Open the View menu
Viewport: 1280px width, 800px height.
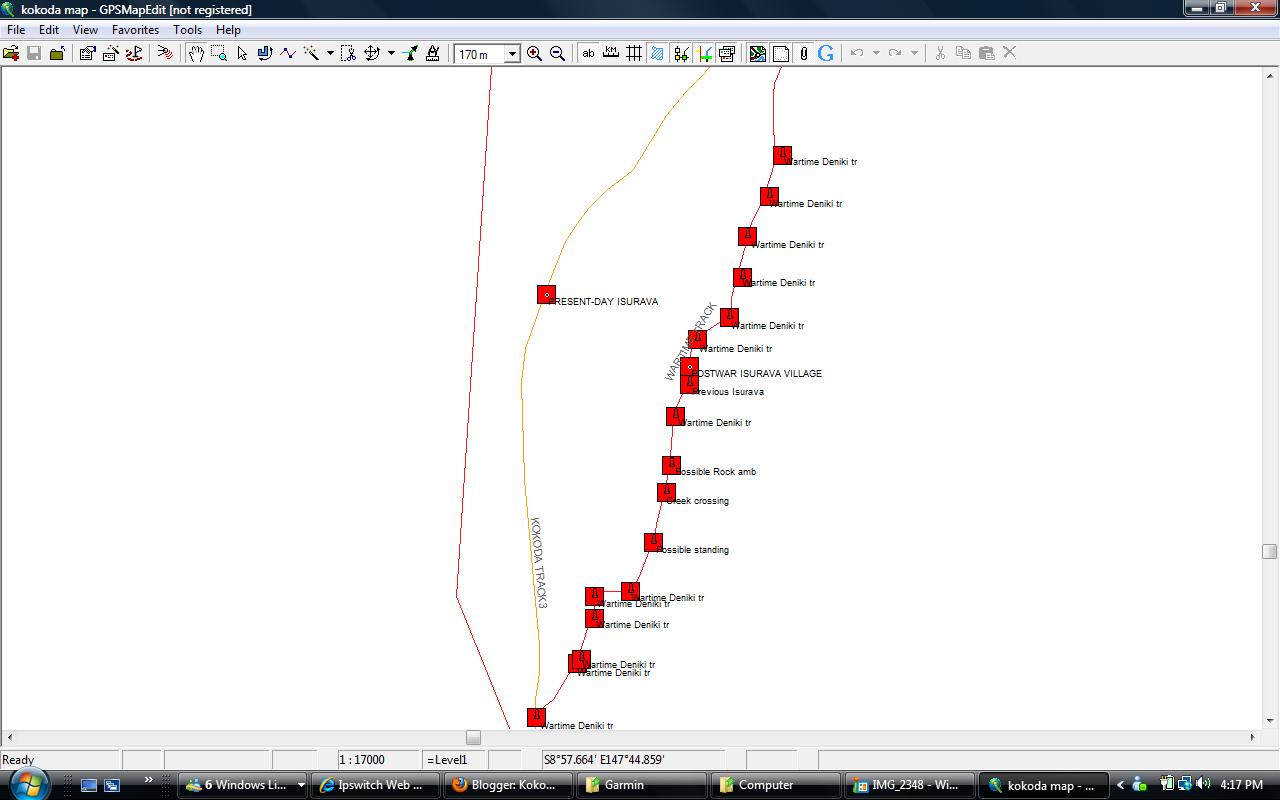click(x=84, y=30)
